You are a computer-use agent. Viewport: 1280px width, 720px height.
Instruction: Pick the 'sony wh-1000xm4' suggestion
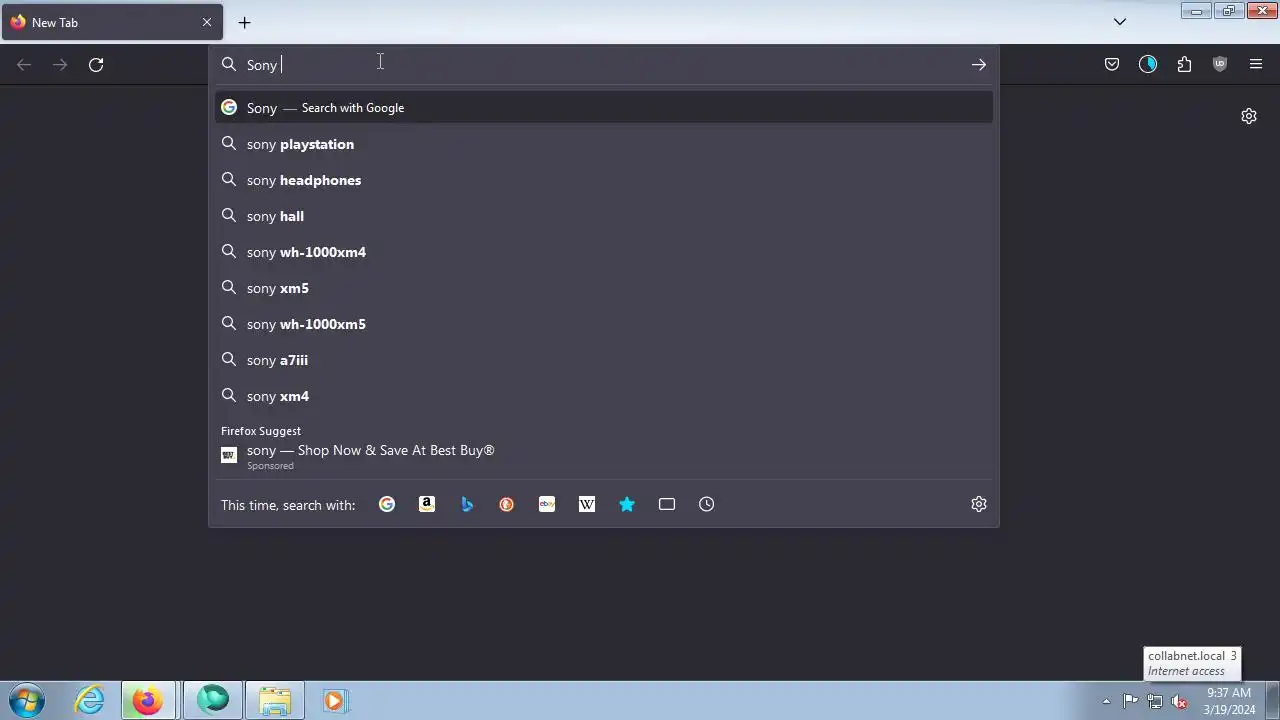point(604,252)
